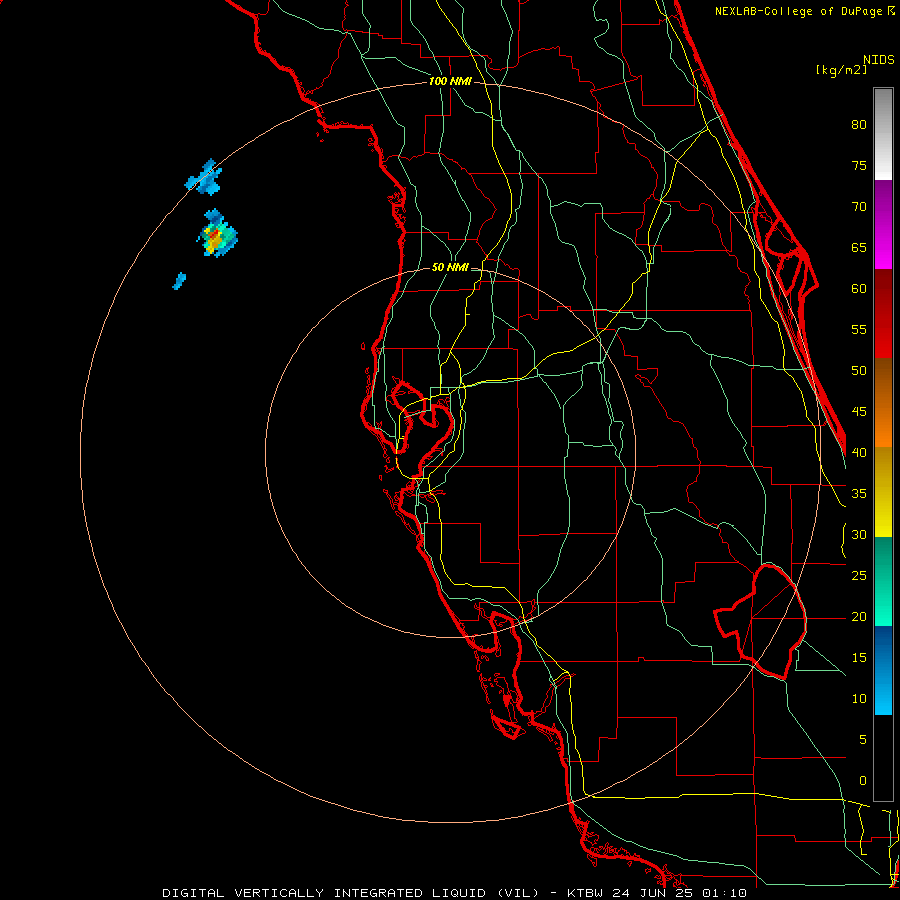Click the smallest blue echo below the storm cell
The width and height of the screenshot is (900, 900).
coord(179,281)
